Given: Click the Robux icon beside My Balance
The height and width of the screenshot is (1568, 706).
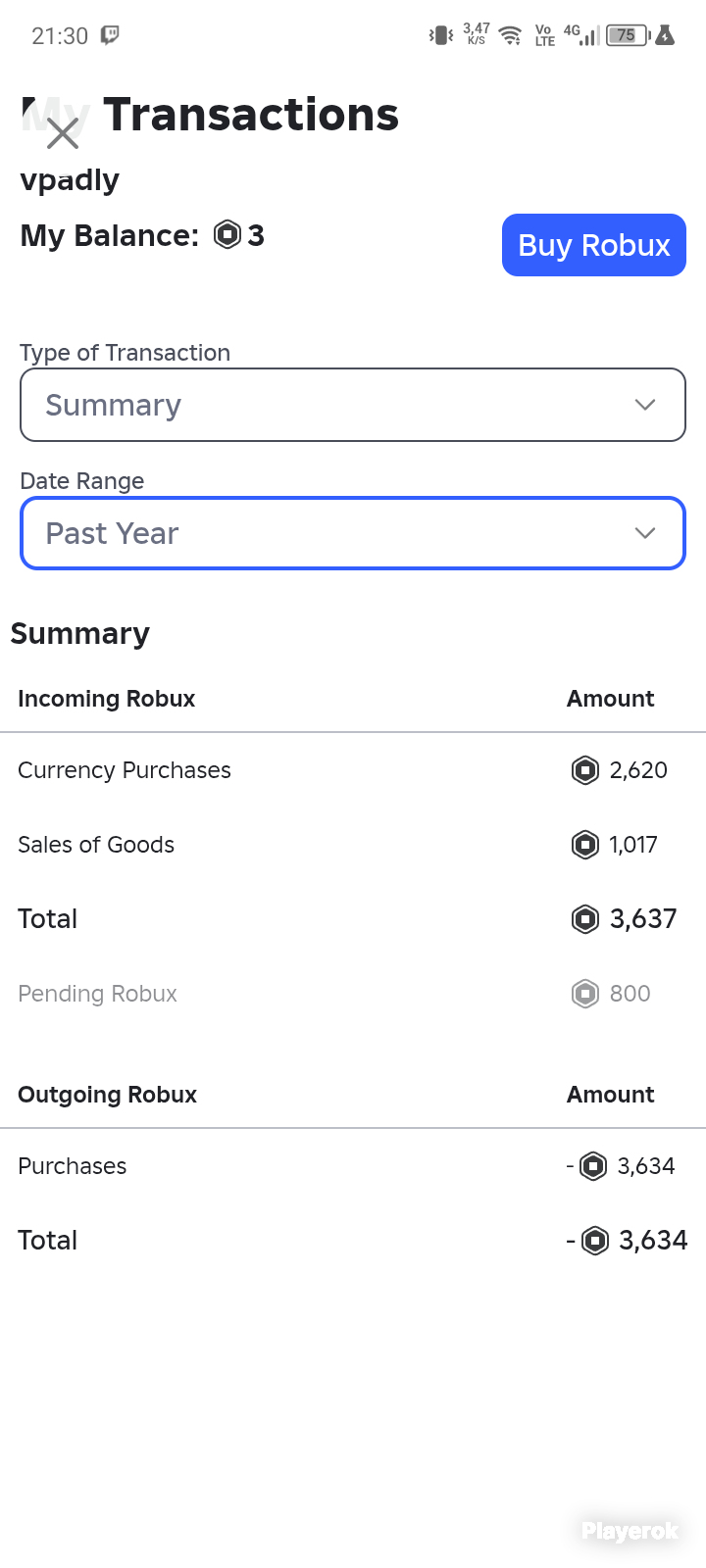Looking at the screenshot, I should 227,235.
